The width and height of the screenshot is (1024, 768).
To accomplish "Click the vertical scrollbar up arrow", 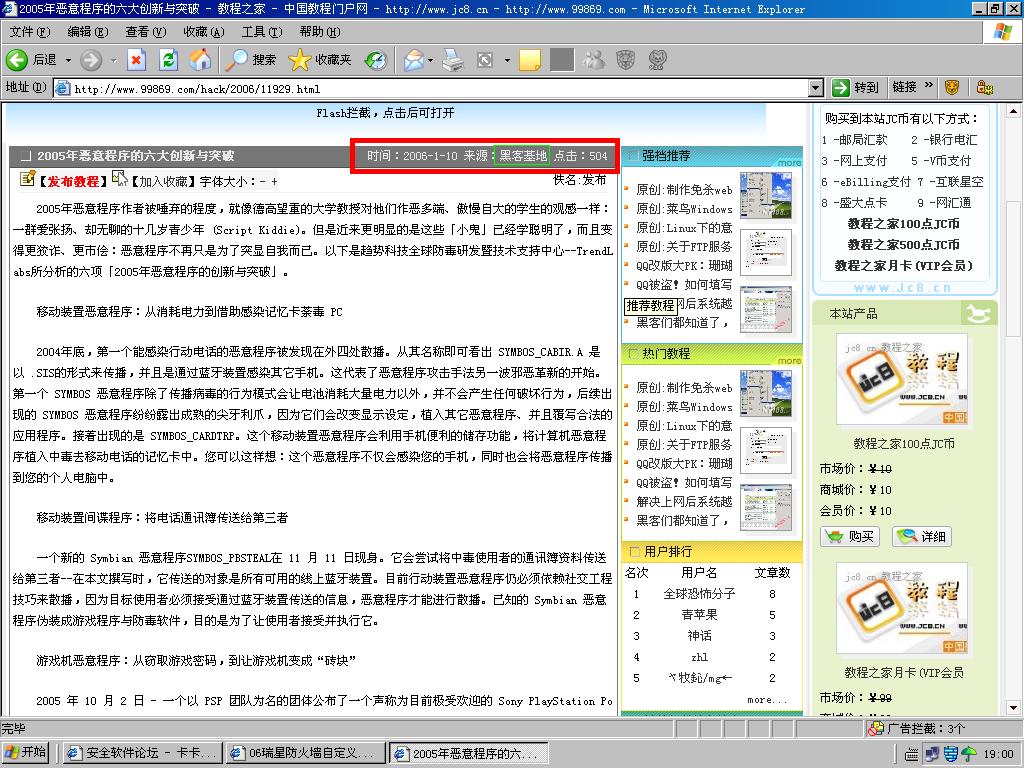I will click(1013, 111).
